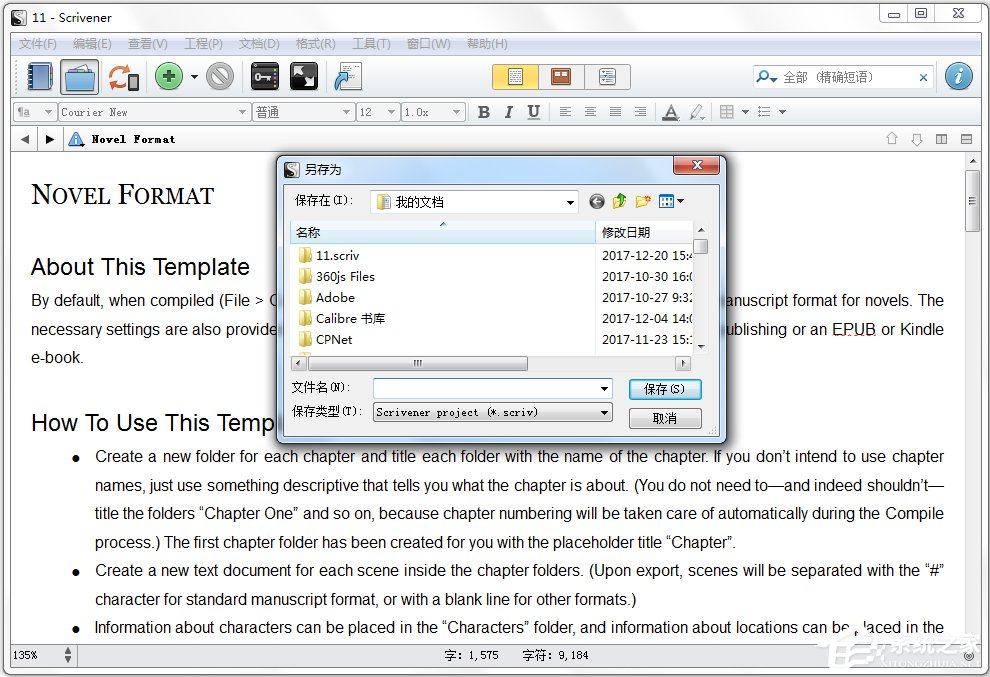Switch to corkboard view mode
The height and width of the screenshot is (677, 990).
click(x=561, y=77)
